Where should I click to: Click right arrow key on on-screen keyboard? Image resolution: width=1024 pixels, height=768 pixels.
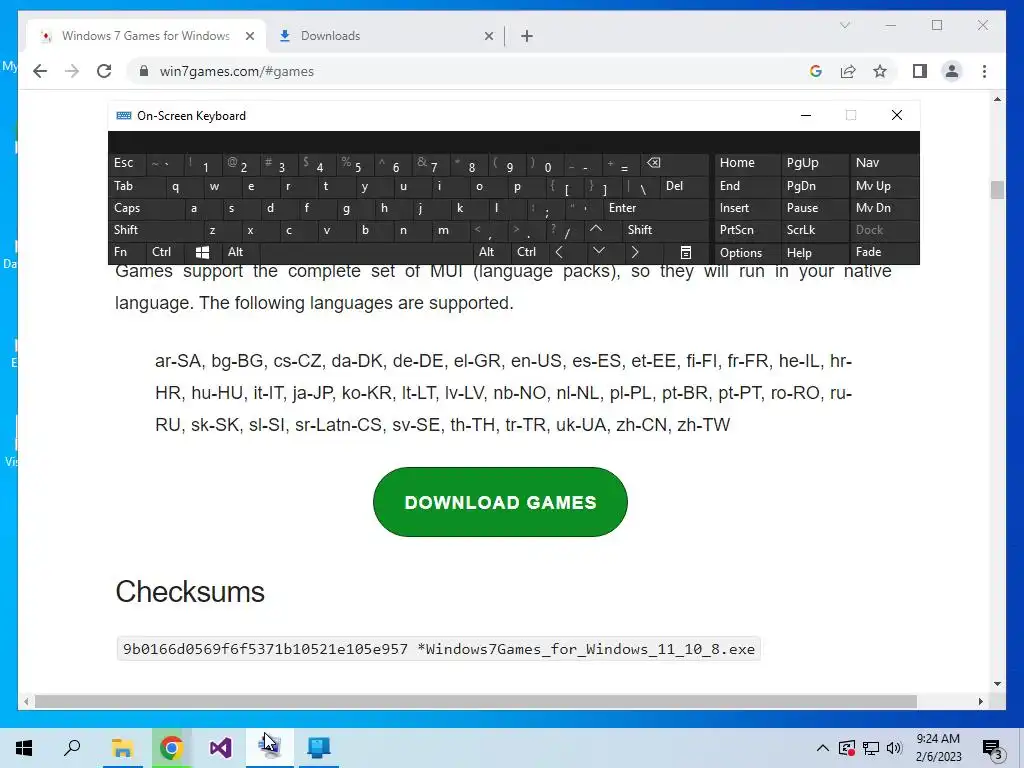pos(635,252)
